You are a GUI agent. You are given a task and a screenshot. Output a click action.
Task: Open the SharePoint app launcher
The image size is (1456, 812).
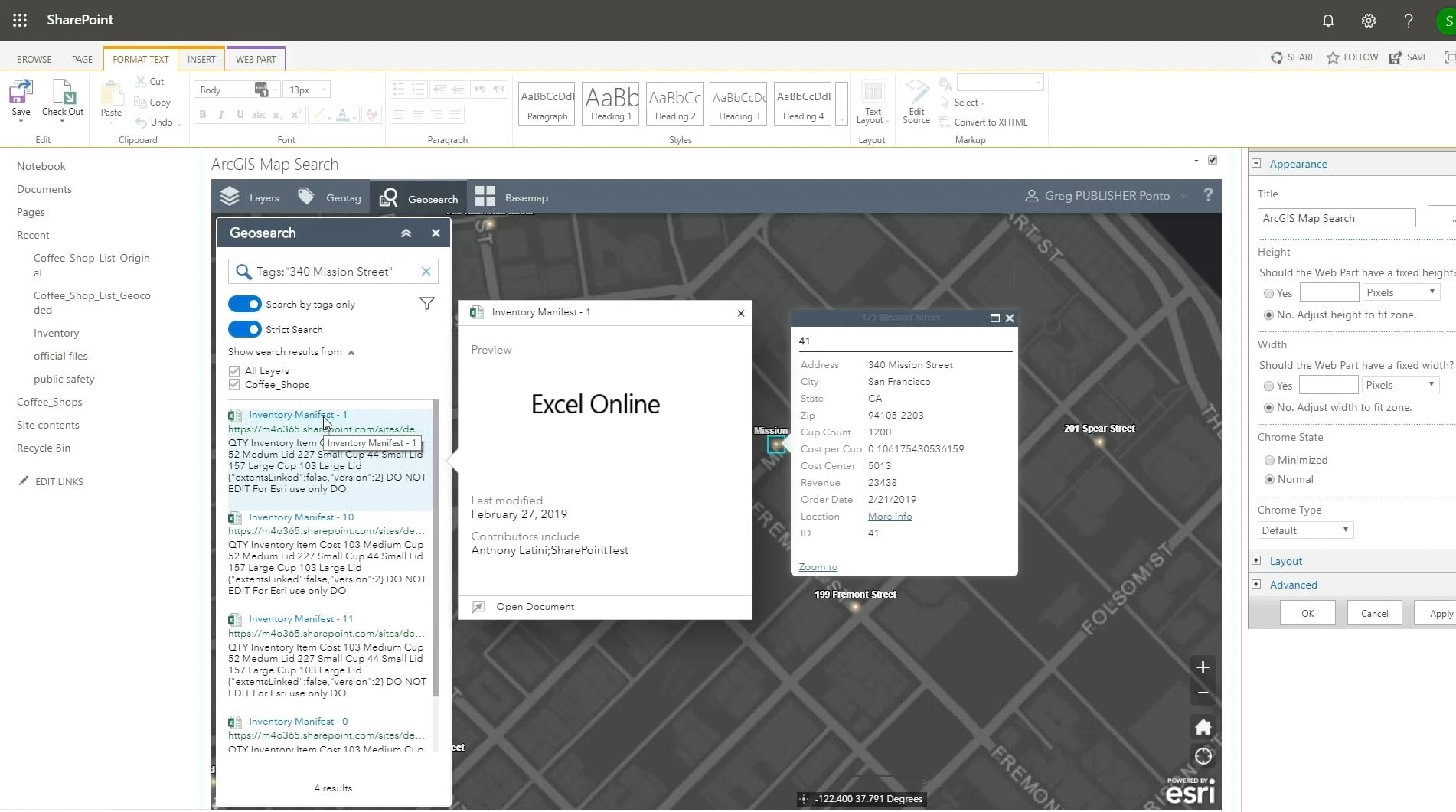click(x=20, y=20)
